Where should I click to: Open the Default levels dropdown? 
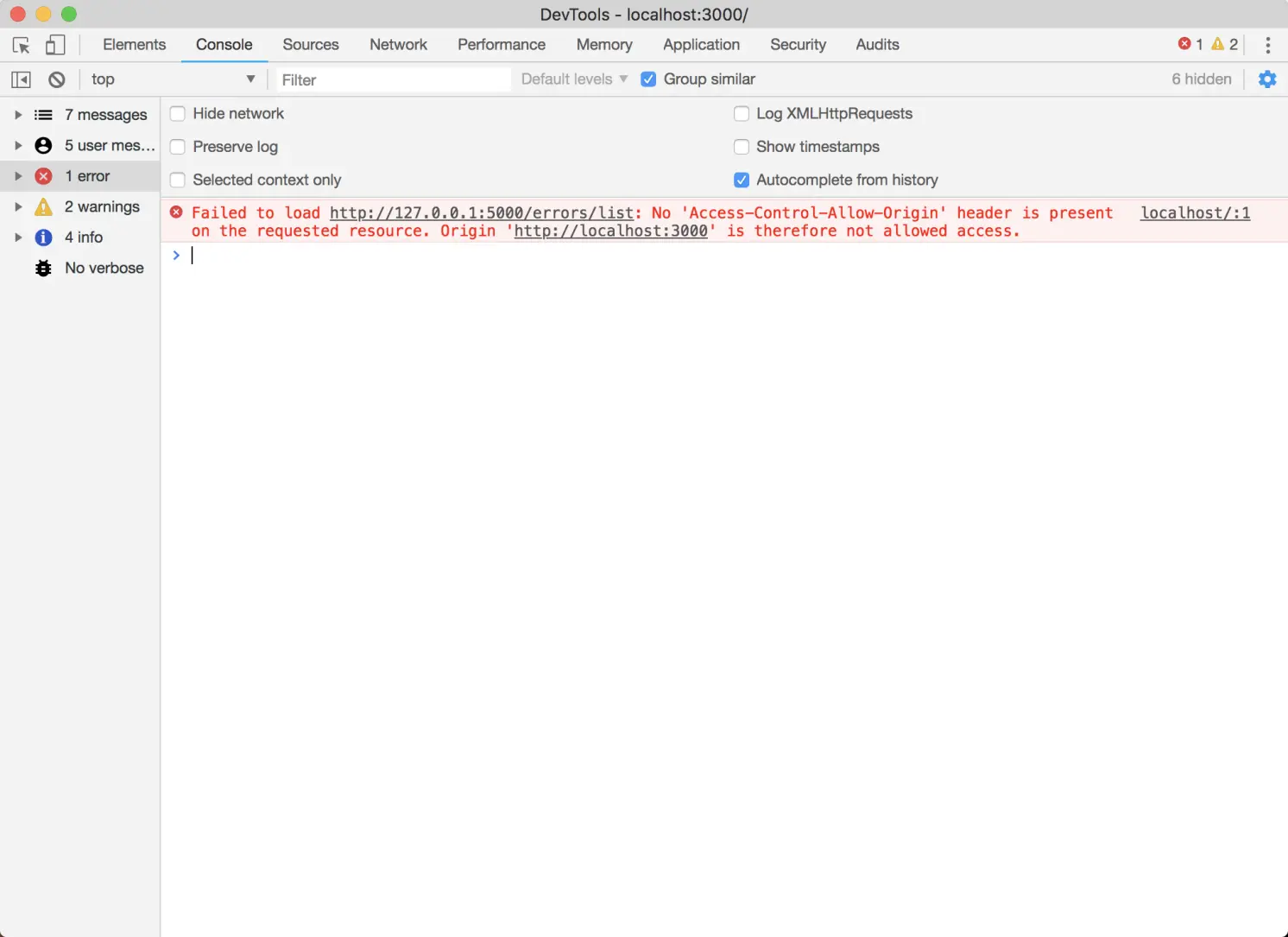point(574,79)
